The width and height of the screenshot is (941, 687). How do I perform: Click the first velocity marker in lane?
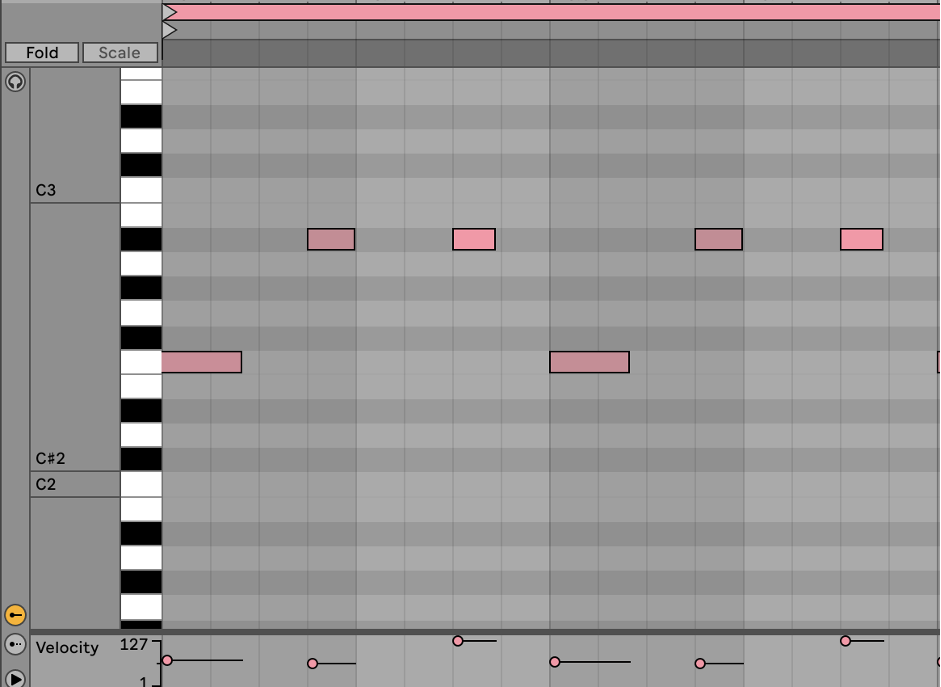tap(167, 661)
